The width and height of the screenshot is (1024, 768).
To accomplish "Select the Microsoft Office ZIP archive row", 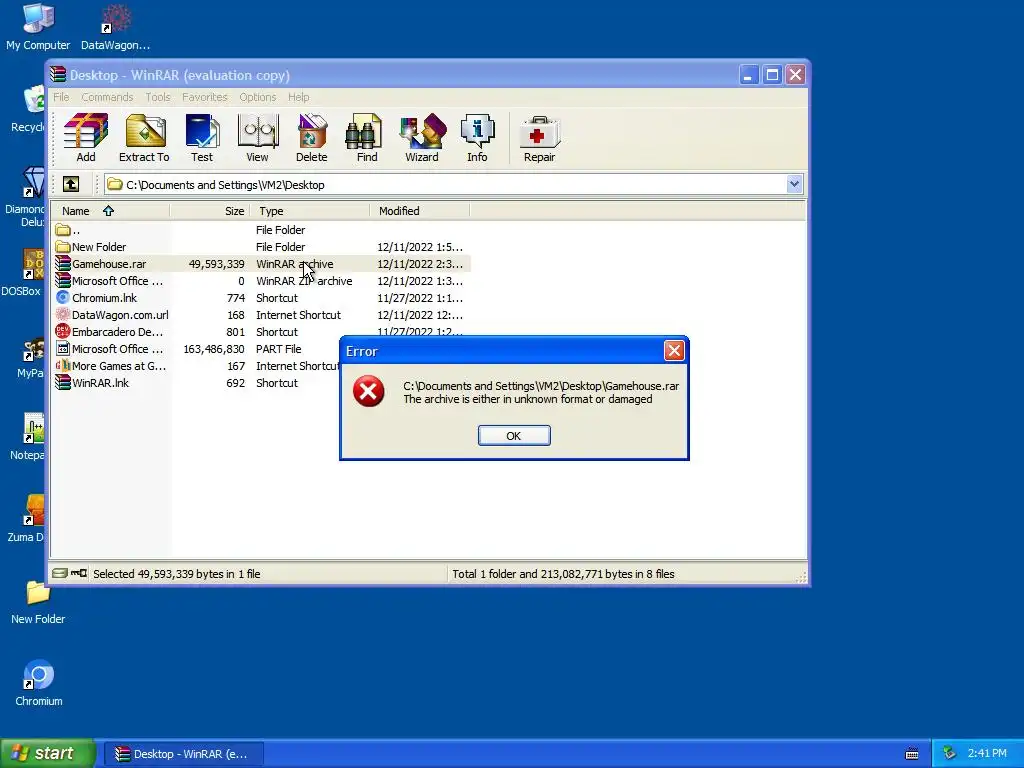I will coord(261,281).
